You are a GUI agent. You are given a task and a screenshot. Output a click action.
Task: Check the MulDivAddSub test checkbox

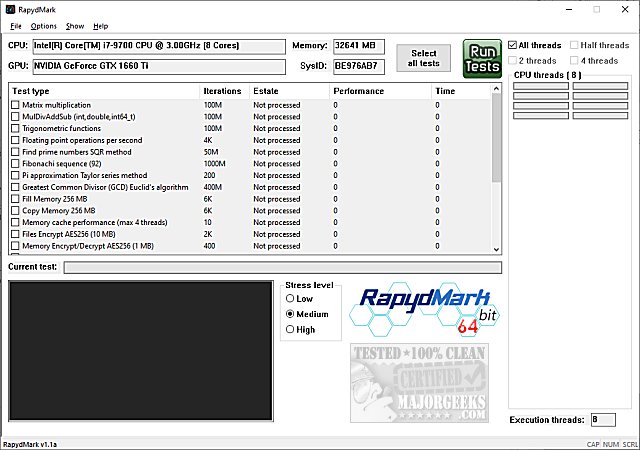pyautogui.click(x=15, y=117)
